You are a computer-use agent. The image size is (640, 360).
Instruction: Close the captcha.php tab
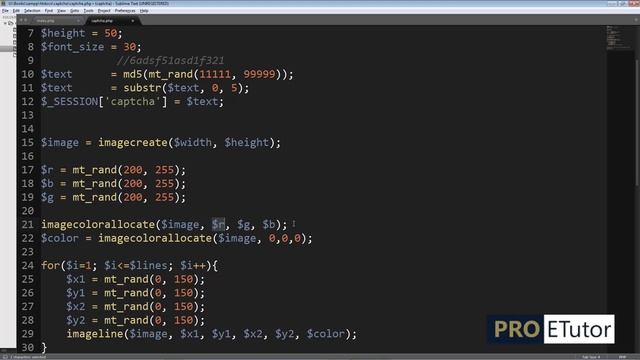click(x=133, y=20)
